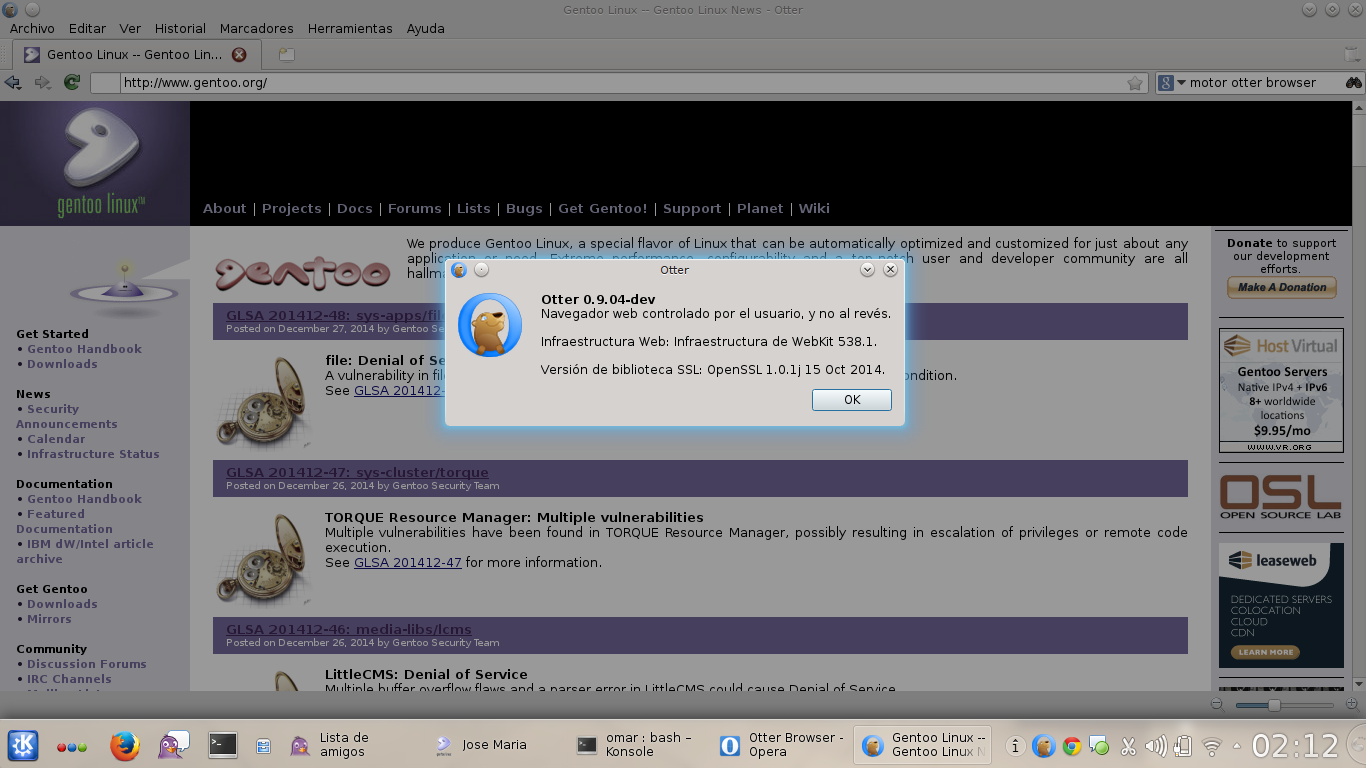Open the Get Gentoo! navigation link
Viewport: 1366px width, 768px height.
click(x=602, y=208)
